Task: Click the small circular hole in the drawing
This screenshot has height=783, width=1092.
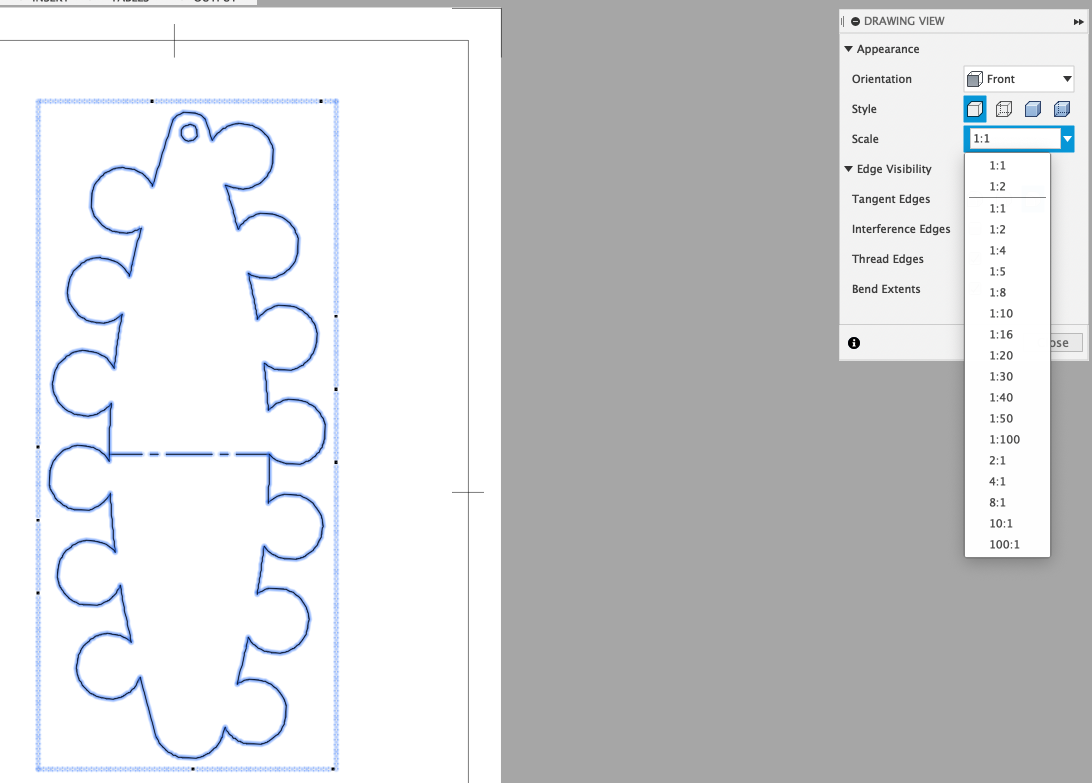Action: [189, 132]
